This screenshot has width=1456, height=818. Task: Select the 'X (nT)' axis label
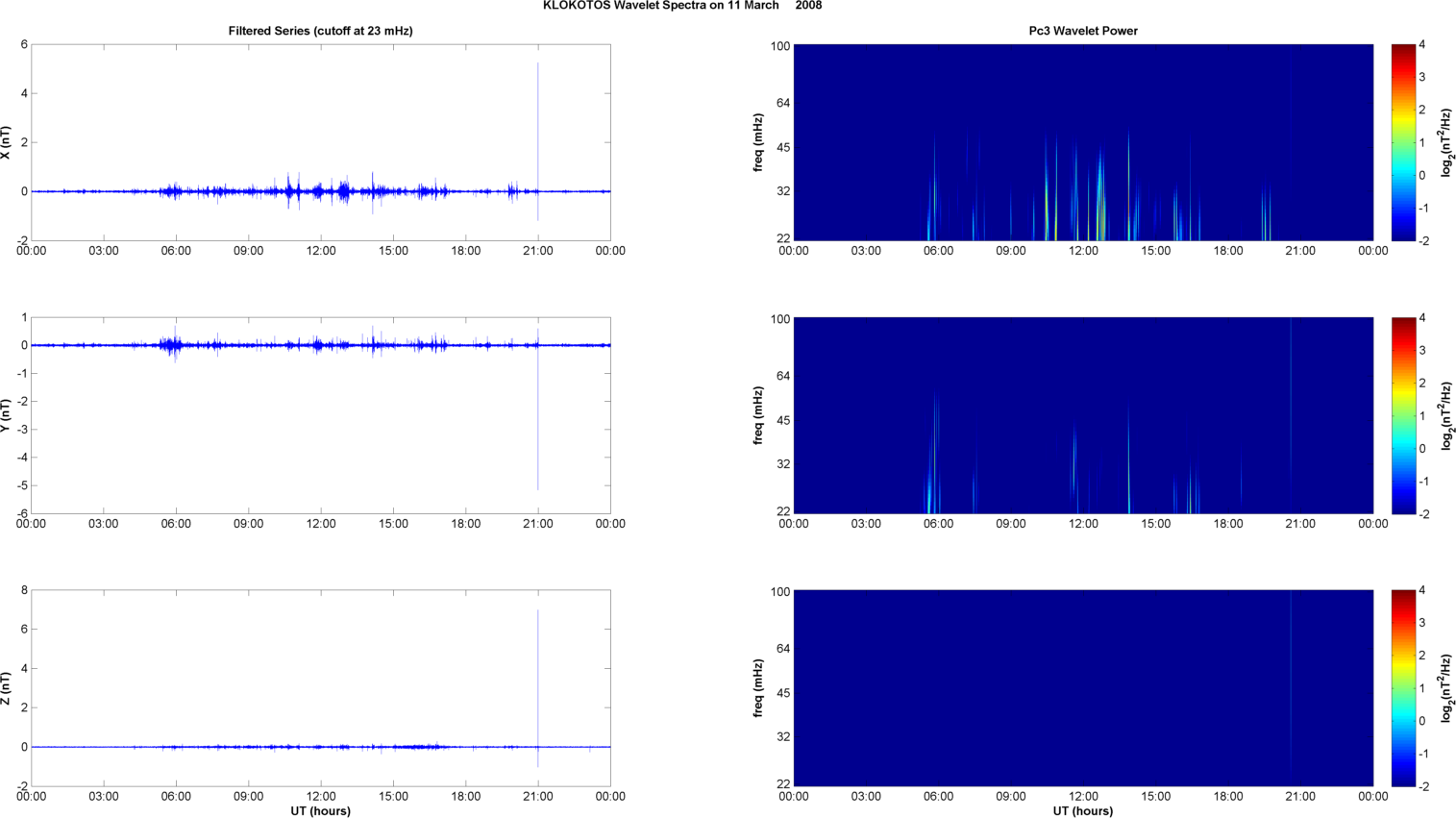point(7,142)
